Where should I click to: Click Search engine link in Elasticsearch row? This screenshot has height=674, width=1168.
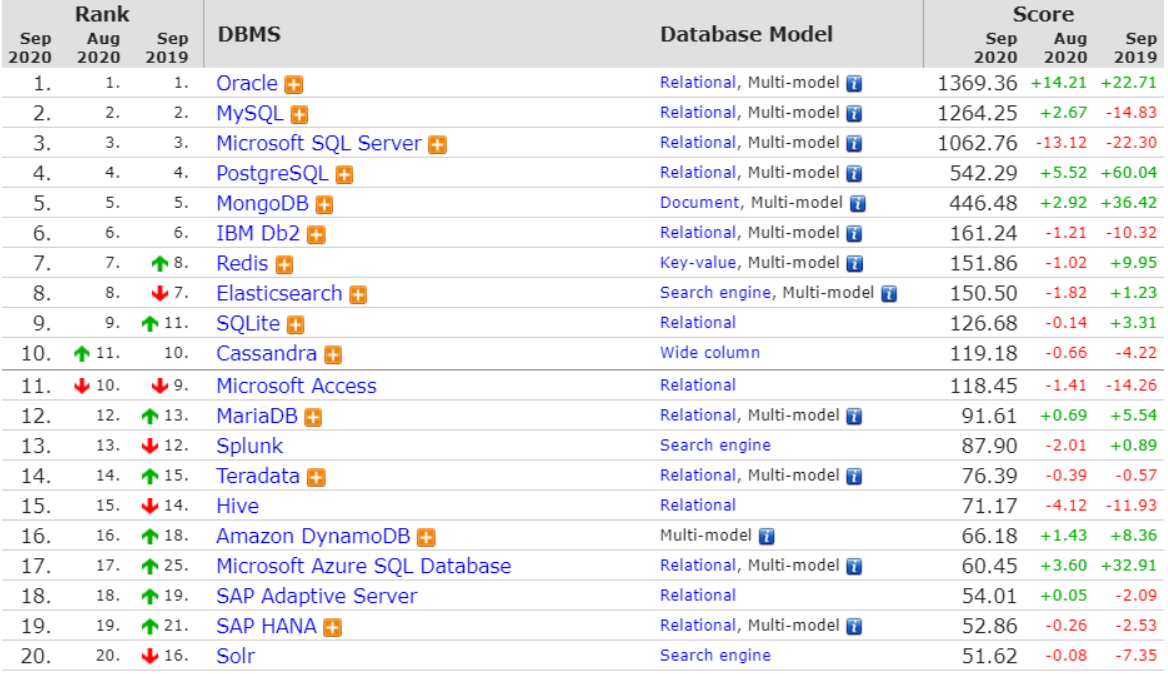(715, 293)
